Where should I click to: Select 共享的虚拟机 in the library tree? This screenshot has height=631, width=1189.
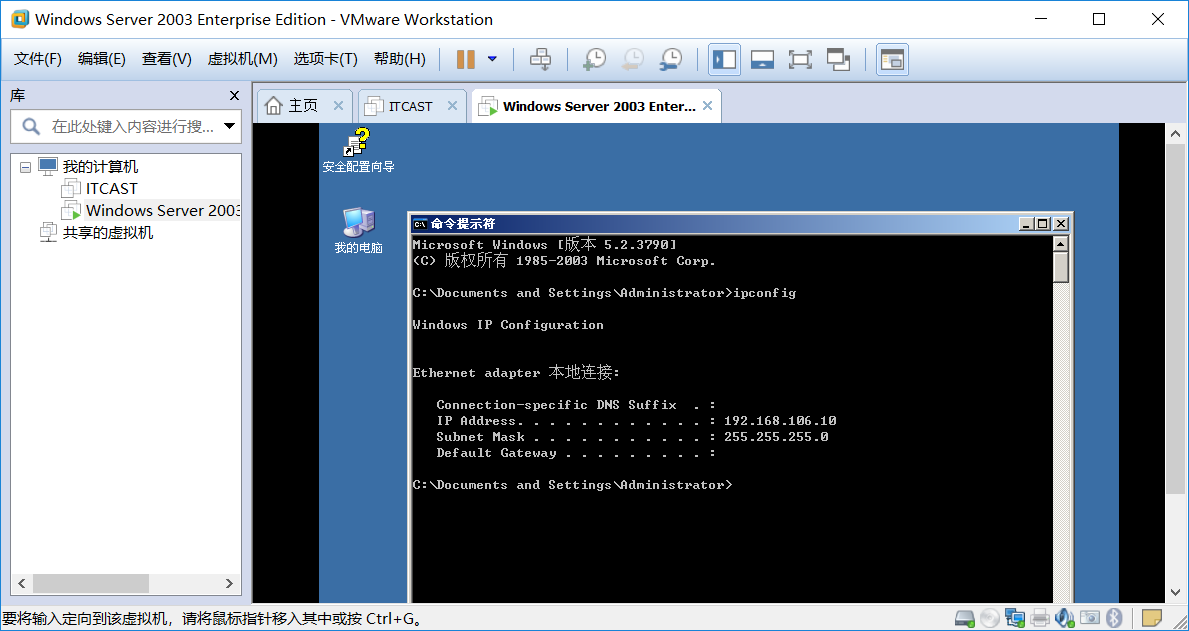(108, 232)
